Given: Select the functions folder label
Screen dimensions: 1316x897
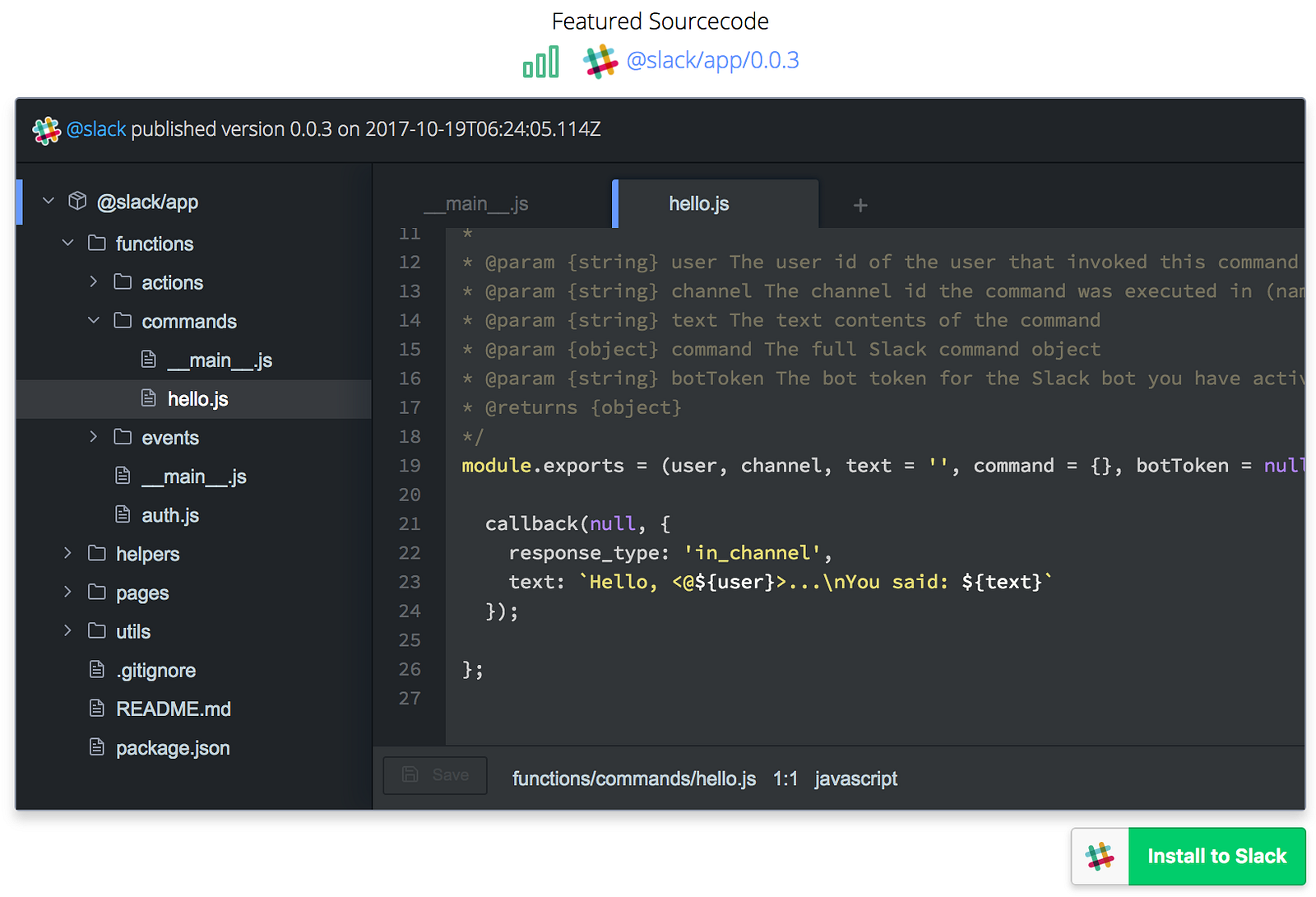Looking at the screenshot, I should pyautogui.click(x=155, y=244).
